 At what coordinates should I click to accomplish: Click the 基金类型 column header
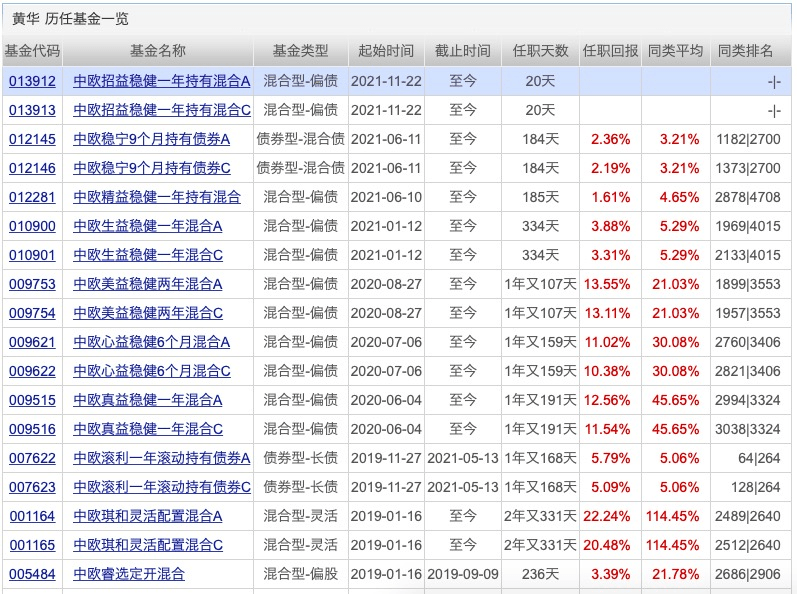click(x=300, y=51)
